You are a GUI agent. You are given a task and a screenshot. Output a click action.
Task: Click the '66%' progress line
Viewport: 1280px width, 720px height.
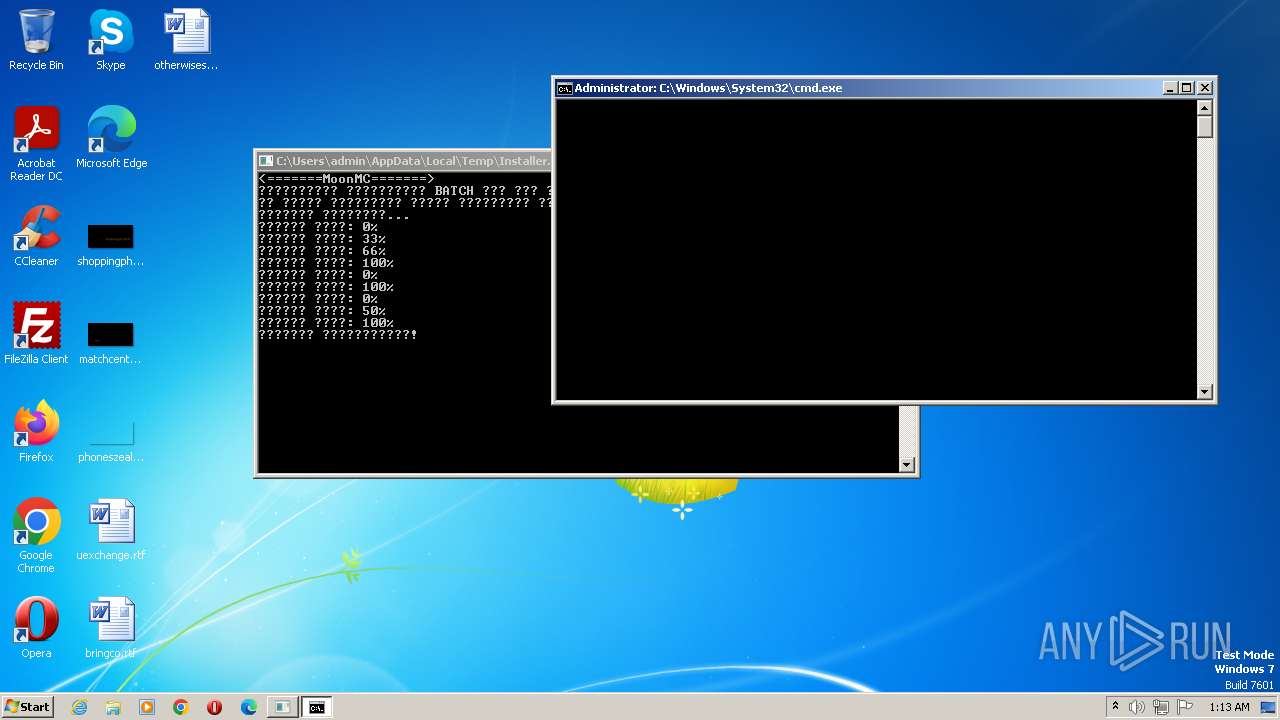pos(322,251)
